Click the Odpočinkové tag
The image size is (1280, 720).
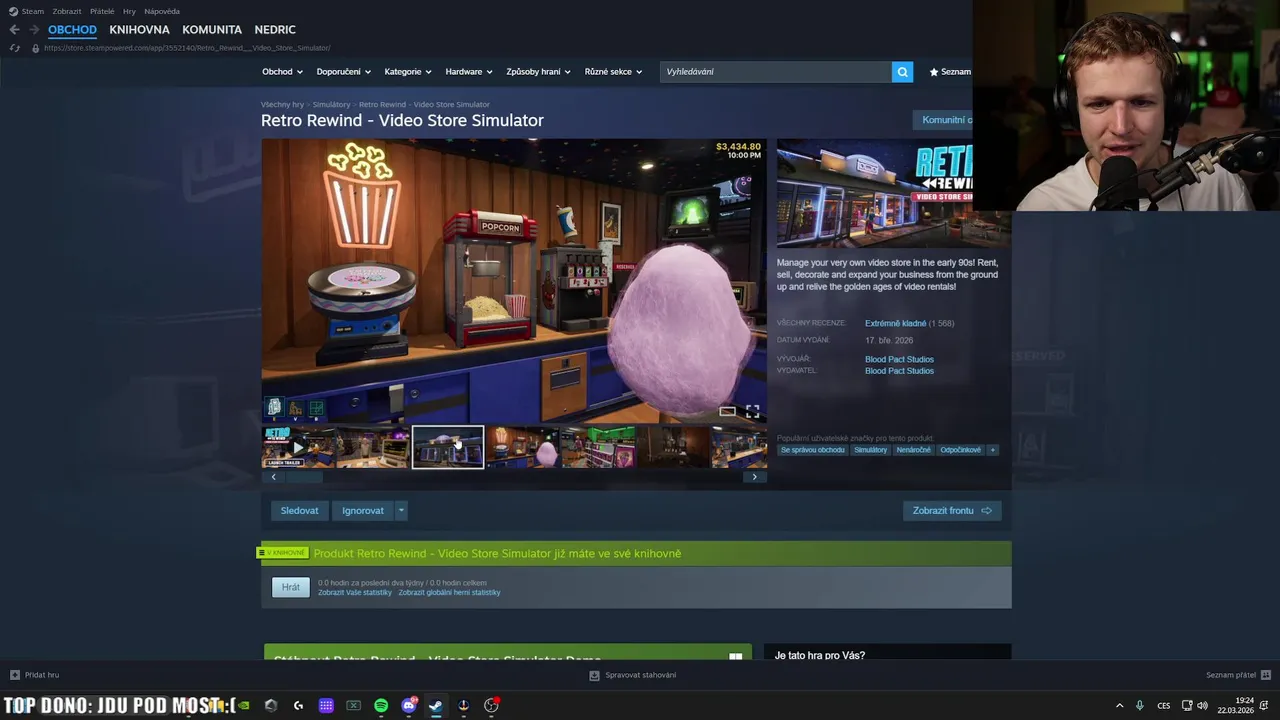960,450
